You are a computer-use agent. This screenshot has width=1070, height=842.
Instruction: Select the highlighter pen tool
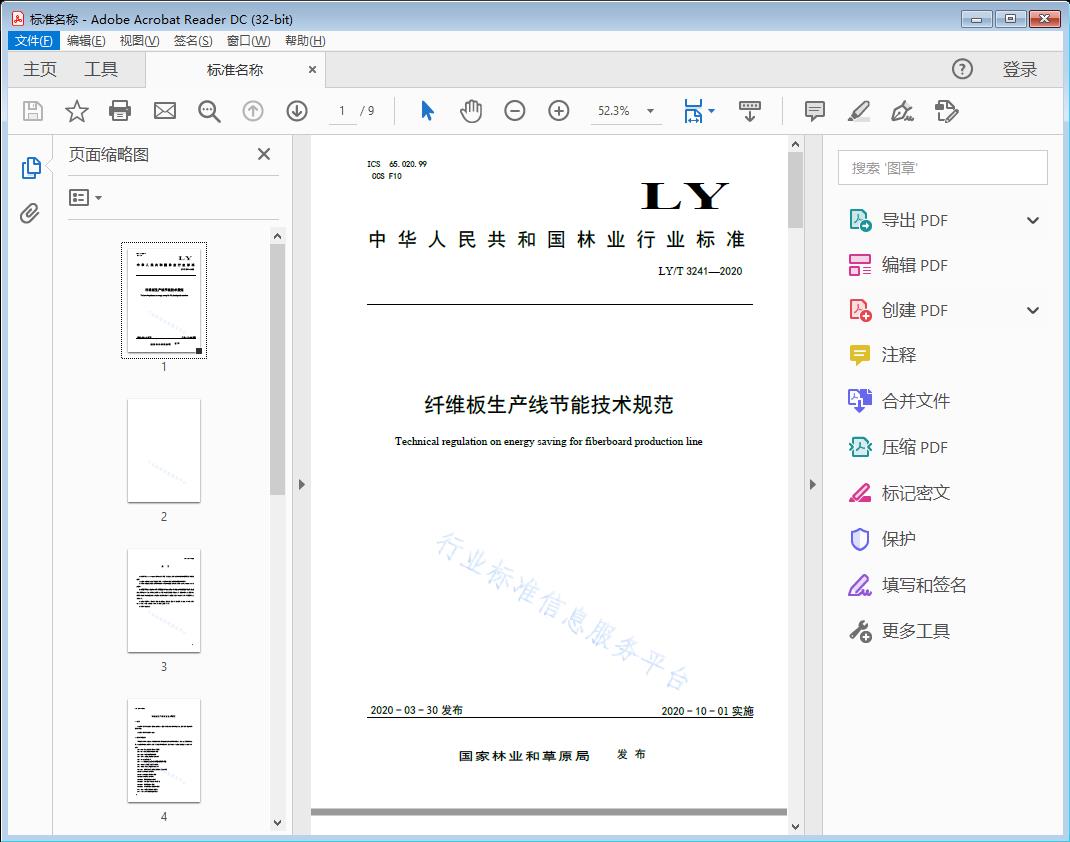point(858,111)
